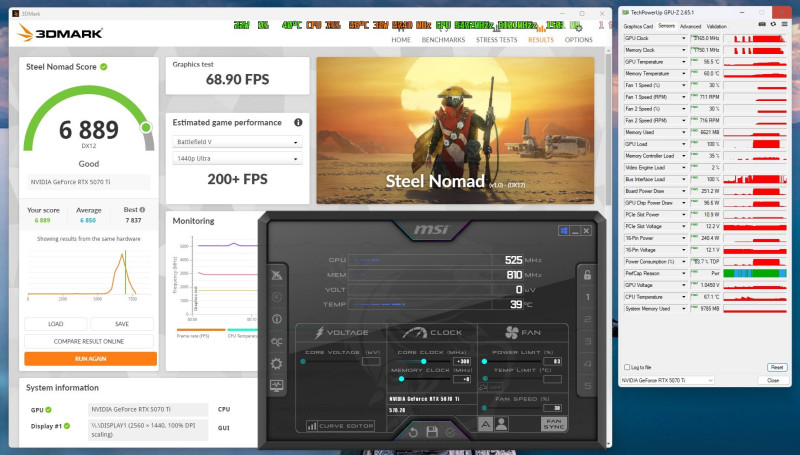Toggle the Afterburner profile lock icon
This screenshot has height=455, width=800.
(x=587, y=275)
